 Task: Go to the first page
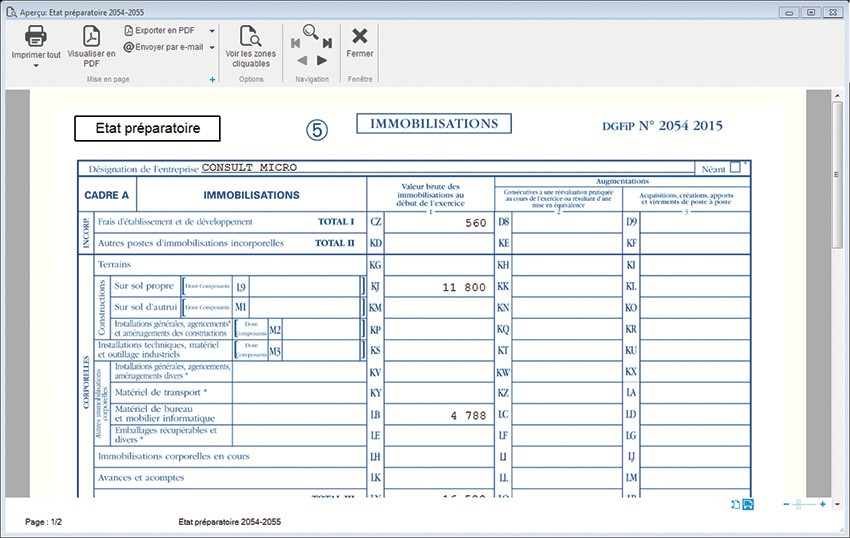[295, 44]
